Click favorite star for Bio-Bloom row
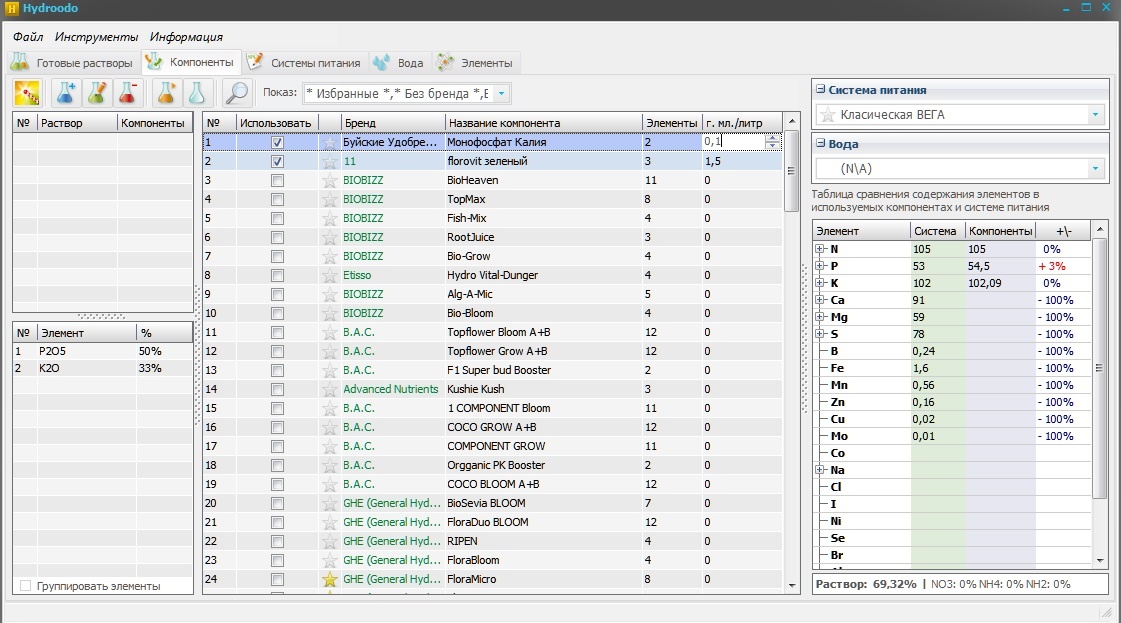The width and height of the screenshot is (1121, 623). [329, 313]
